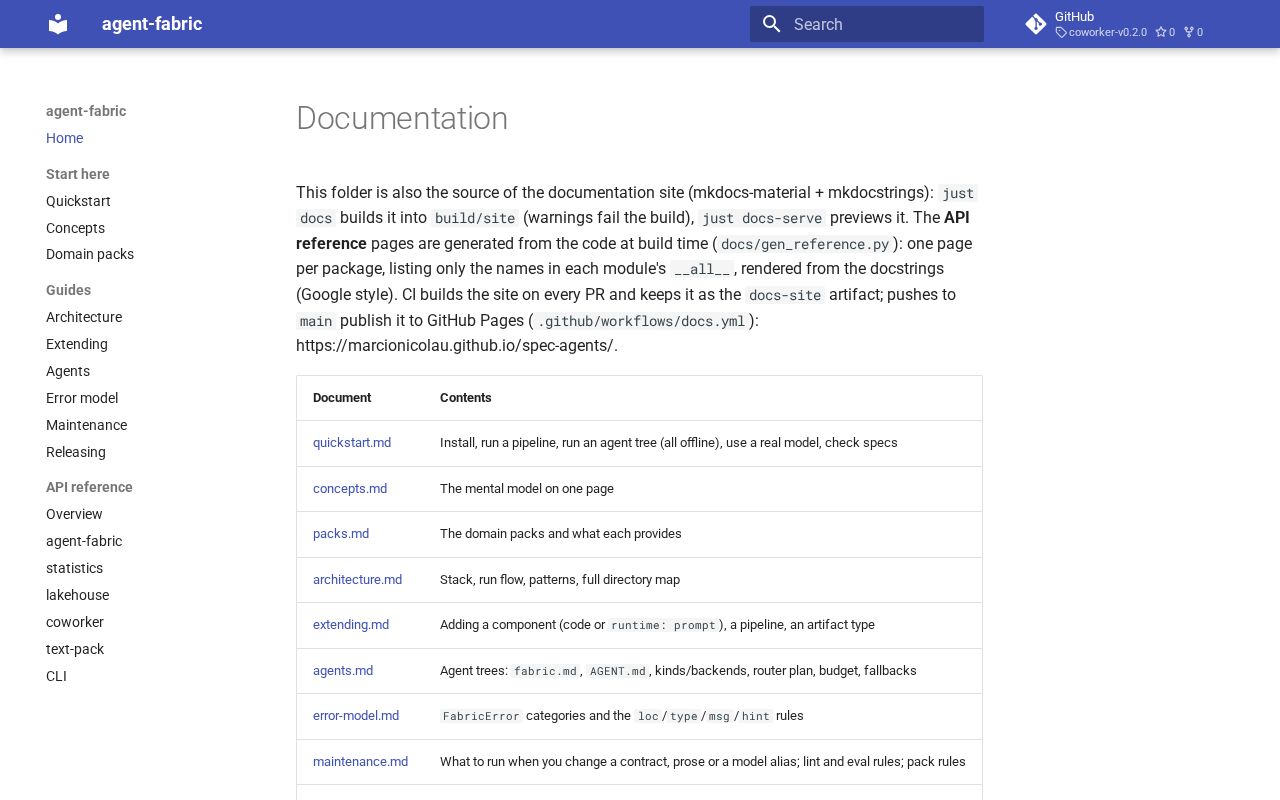1280x800 pixels.
Task: Click the search magnifier icon
Action: pos(771,24)
